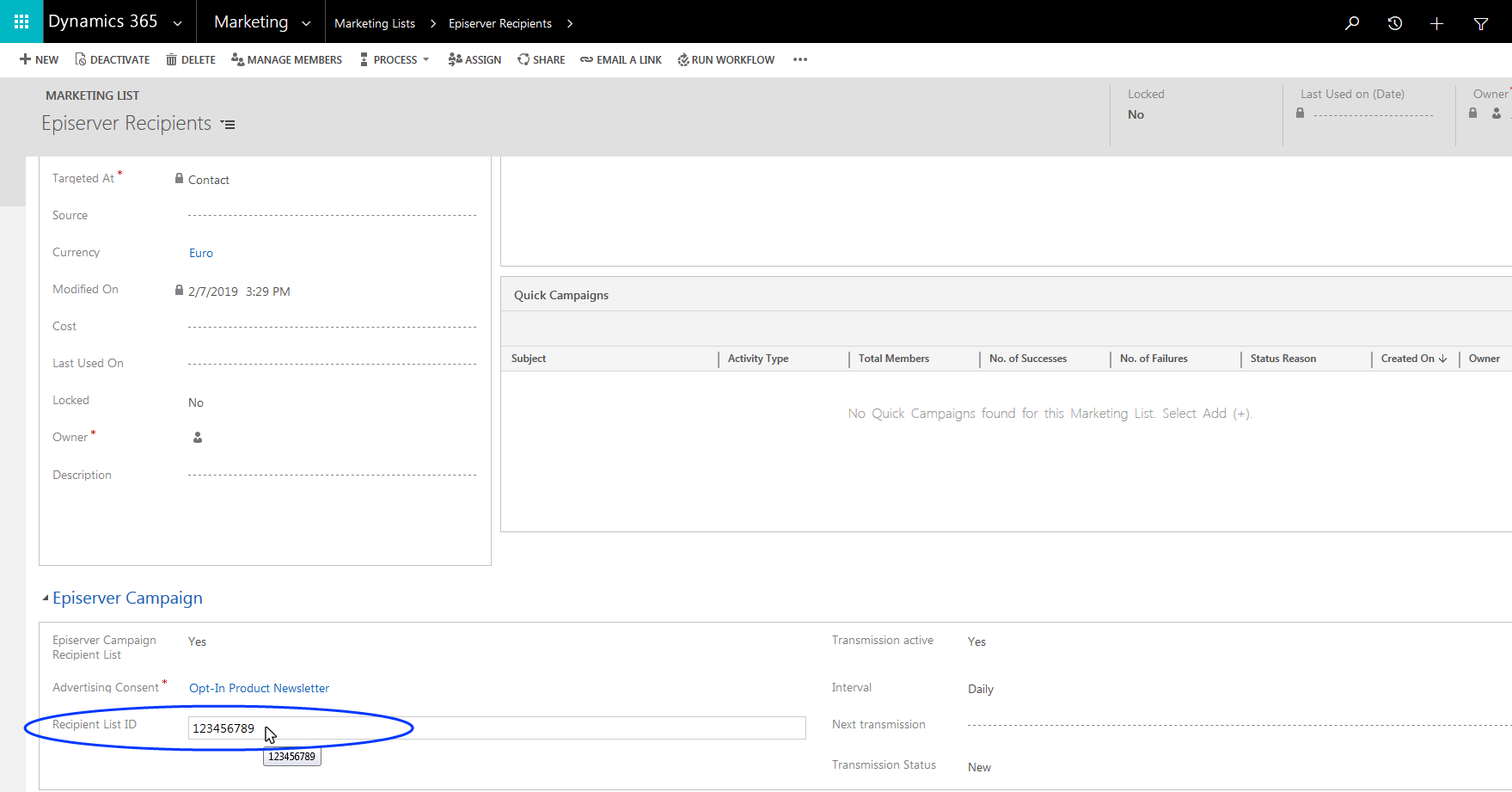This screenshot has height=792, width=1512.
Task: Open the Dynamics 365 app launcher grid
Action: (x=21, y=21)
